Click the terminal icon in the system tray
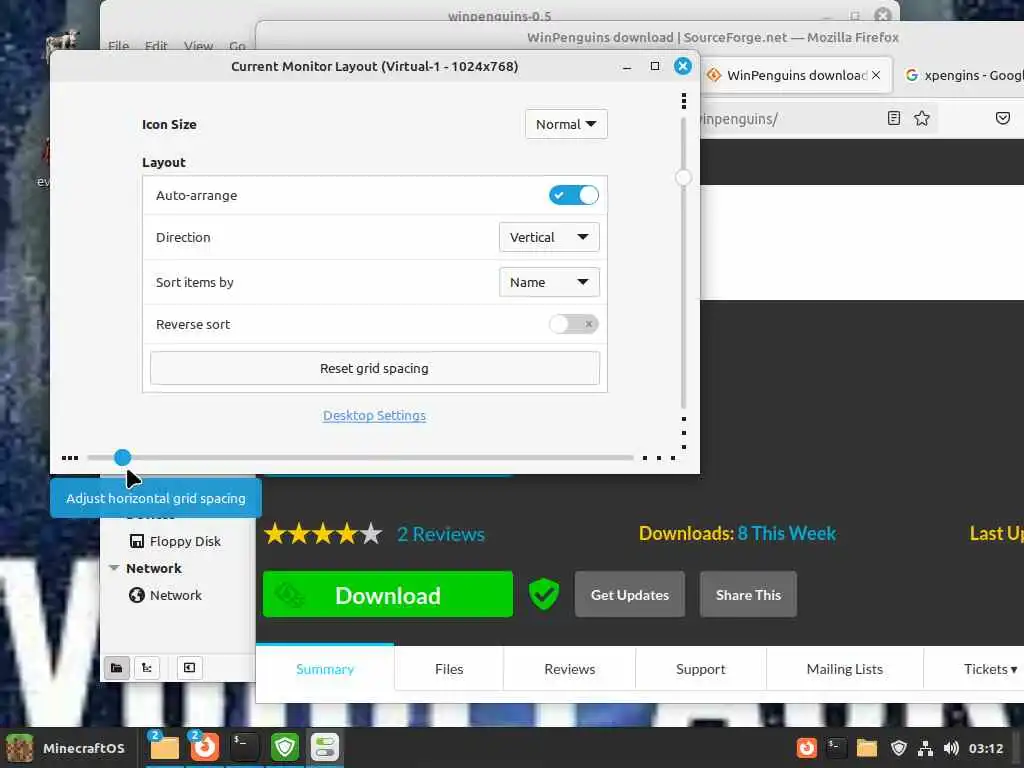The width and height of the screenshot is (1024, 768). click(836, 748)
